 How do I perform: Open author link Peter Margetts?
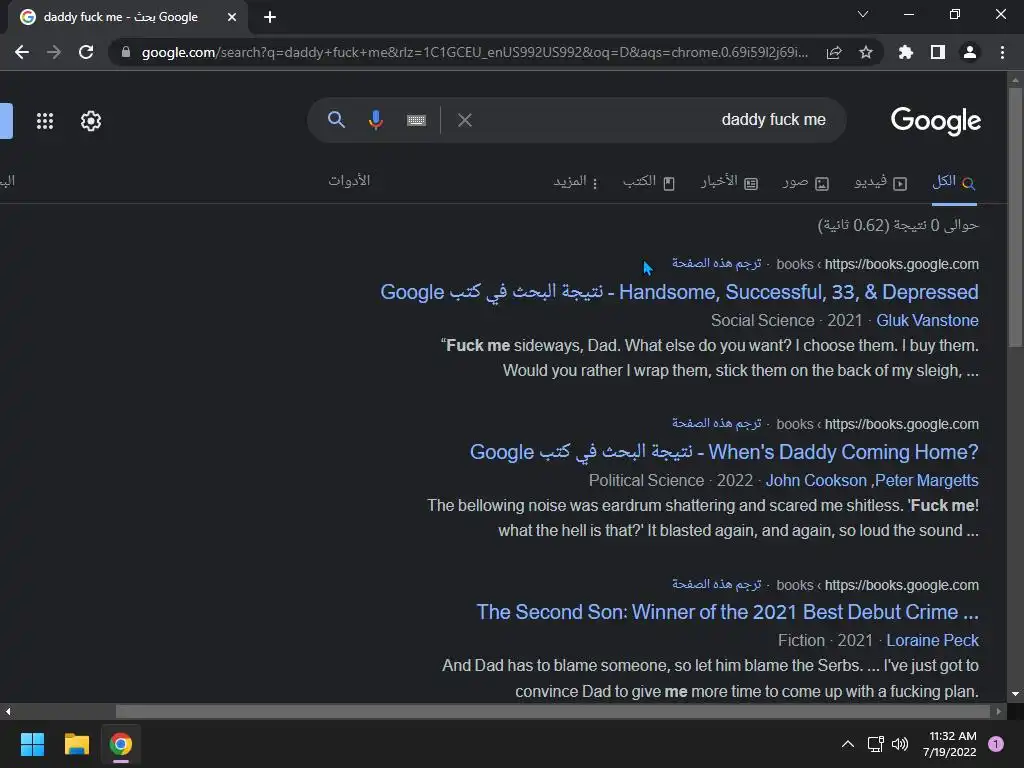pos(927,481)
